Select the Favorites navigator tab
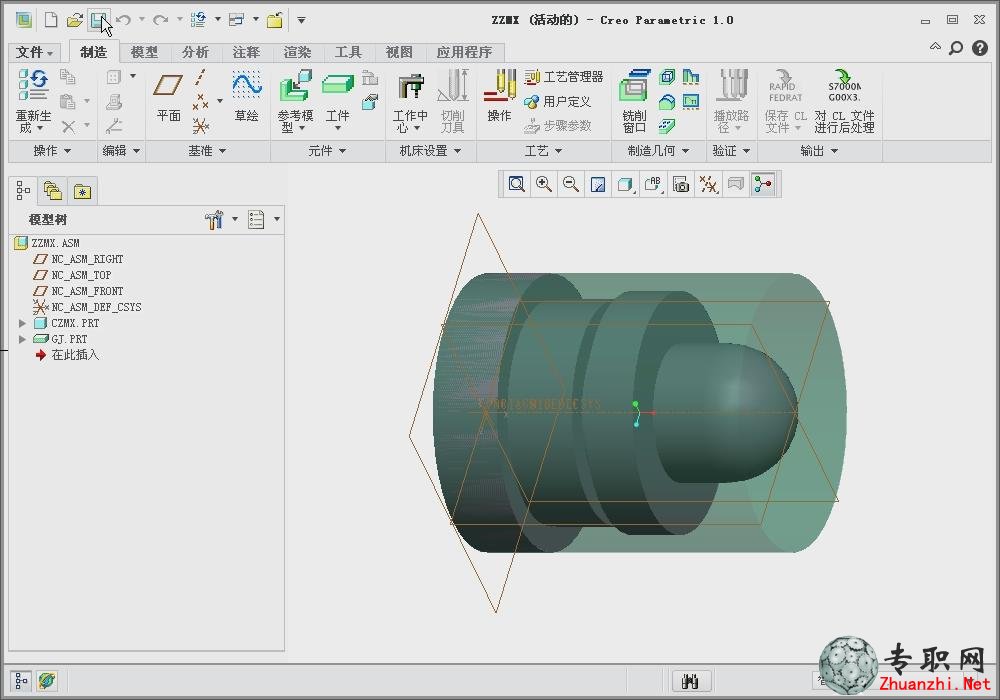Screen dimensions: 1000x700 coord(82,191)
